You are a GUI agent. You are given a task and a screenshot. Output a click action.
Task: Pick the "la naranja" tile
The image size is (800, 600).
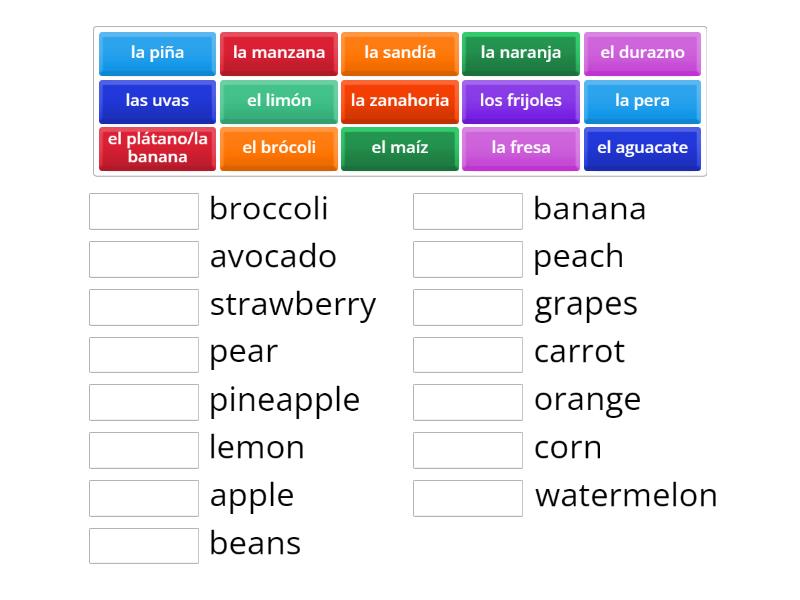521,54
